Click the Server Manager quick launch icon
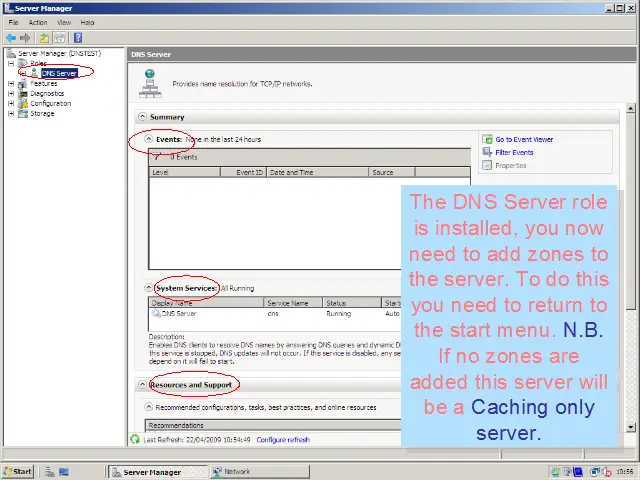The image size is (640, 480). pos(50,472)
